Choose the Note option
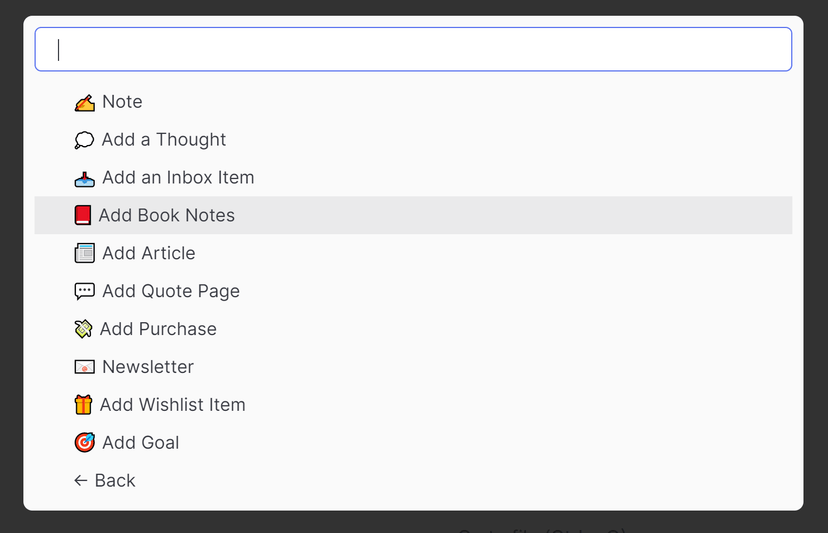The image size is (828, 533). click(413, 102)
